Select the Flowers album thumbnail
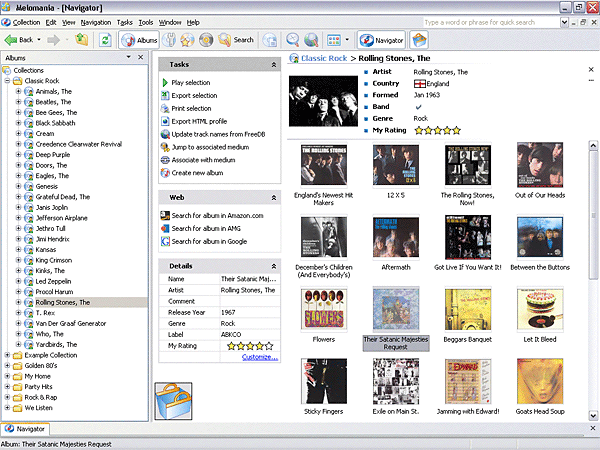Viewport: 600px width, 450px height. point(324,309)
